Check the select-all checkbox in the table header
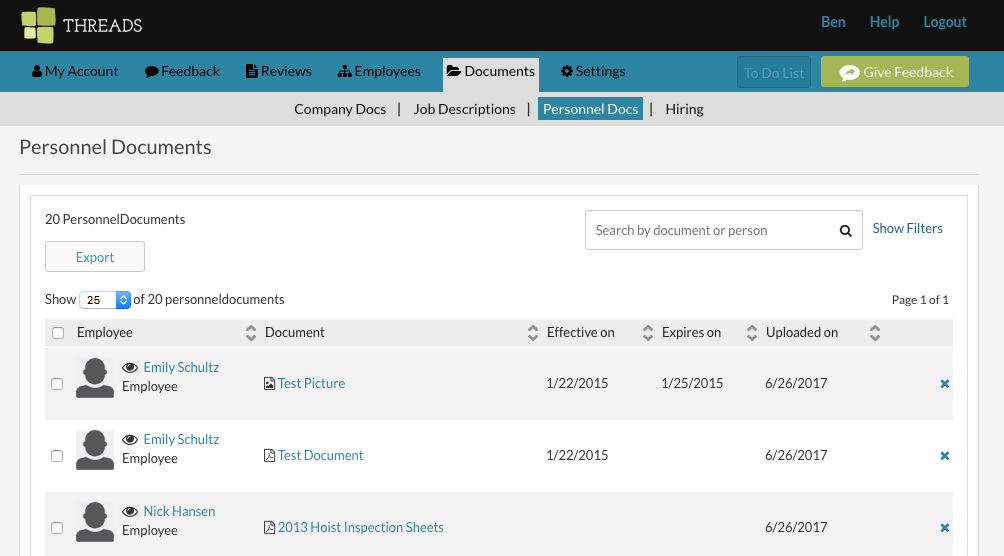This screenshot has width=1004, height=556. click(x=58, y=332)
